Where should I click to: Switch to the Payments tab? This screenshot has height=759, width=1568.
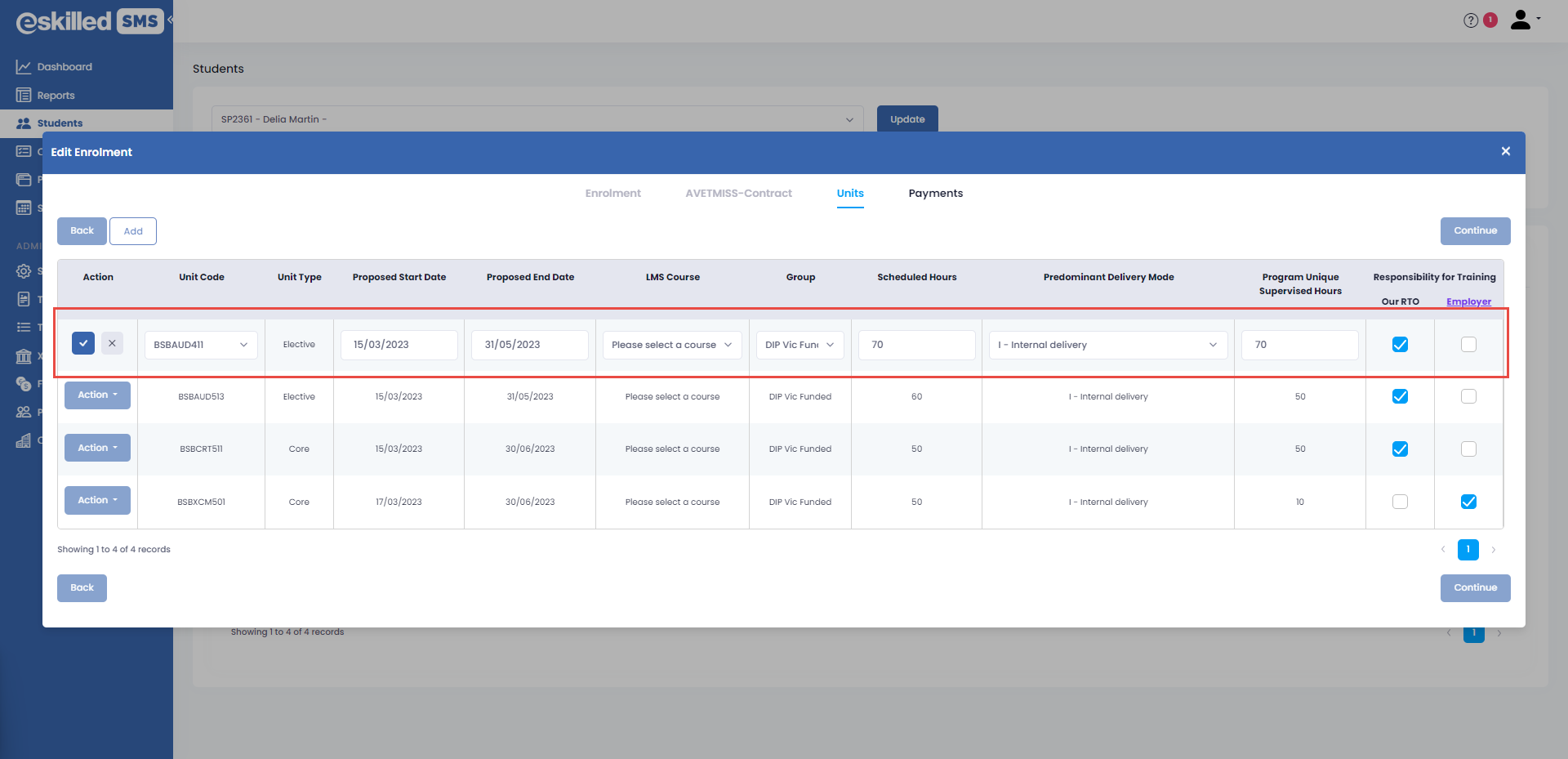coord(935,194)
